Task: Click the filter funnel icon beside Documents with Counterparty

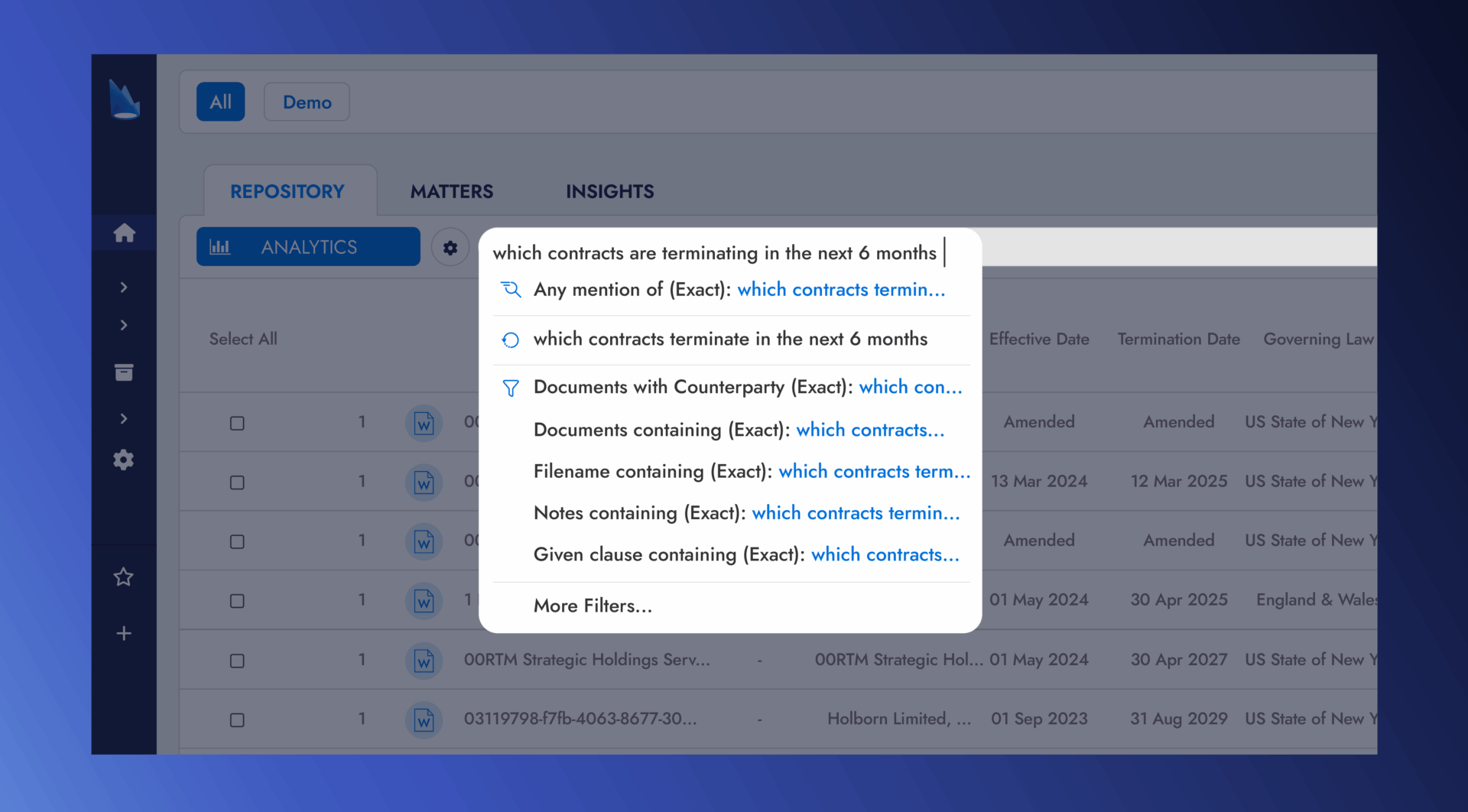Action: point(510,388)
